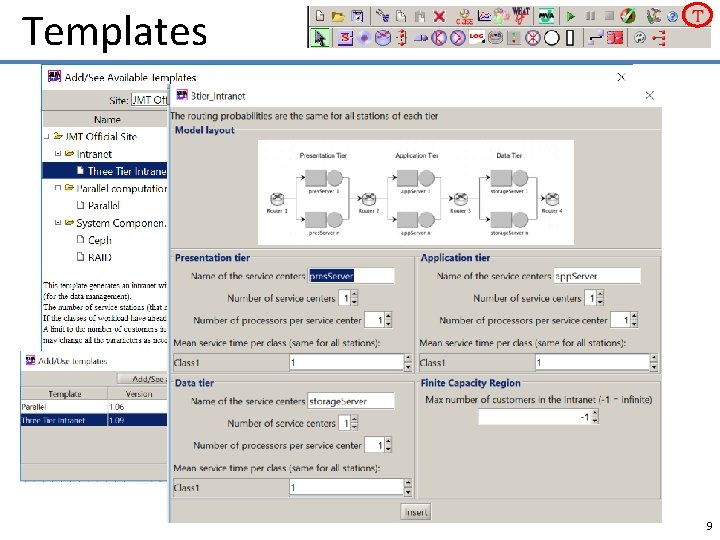Insert a Source station icon
Viewport: 720px width, 540px height.
click(345, 38)
